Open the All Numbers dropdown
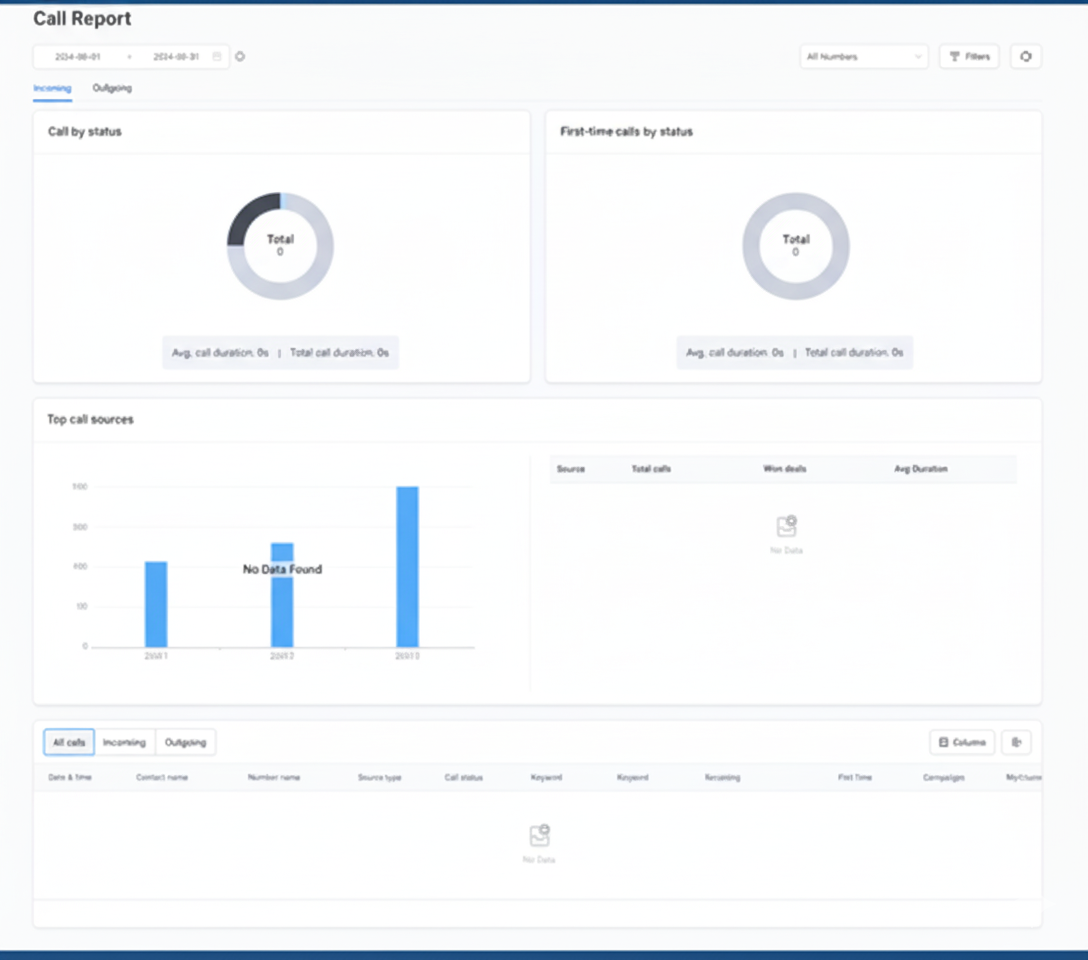Screen dimensions: 1088x960 (863, 57)
